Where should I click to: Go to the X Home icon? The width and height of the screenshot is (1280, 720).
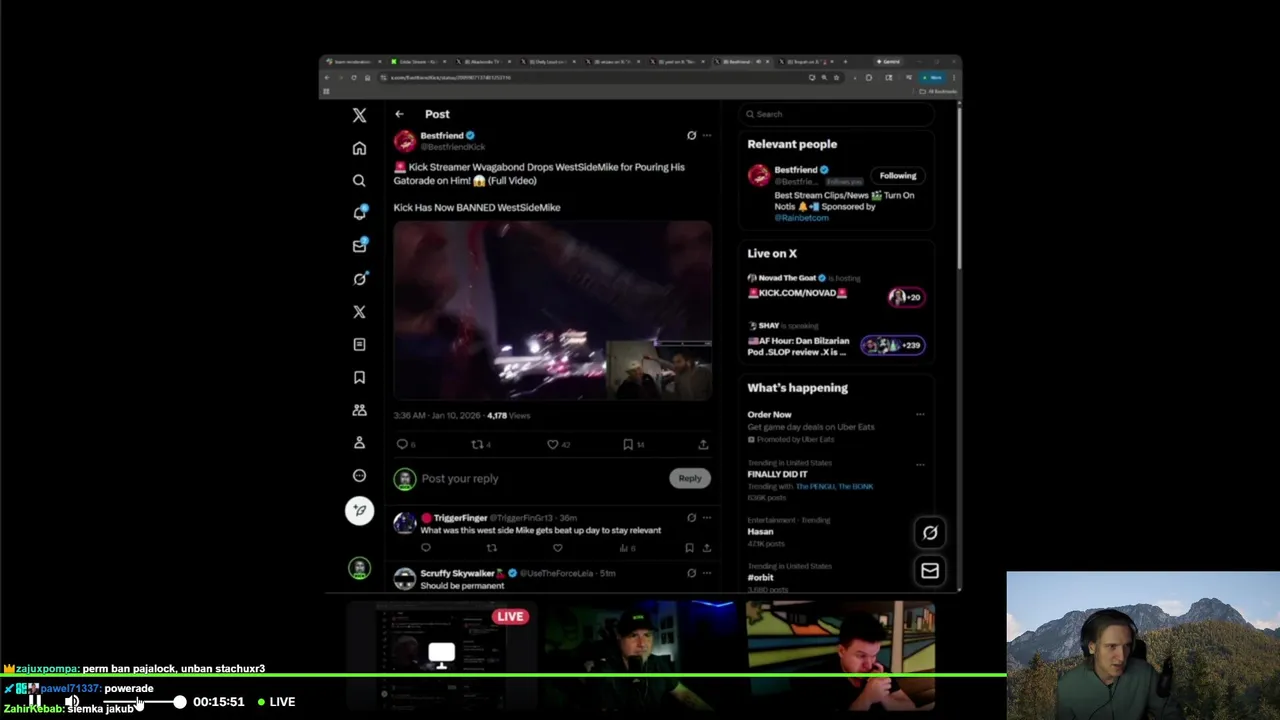(x=359, y=148)
